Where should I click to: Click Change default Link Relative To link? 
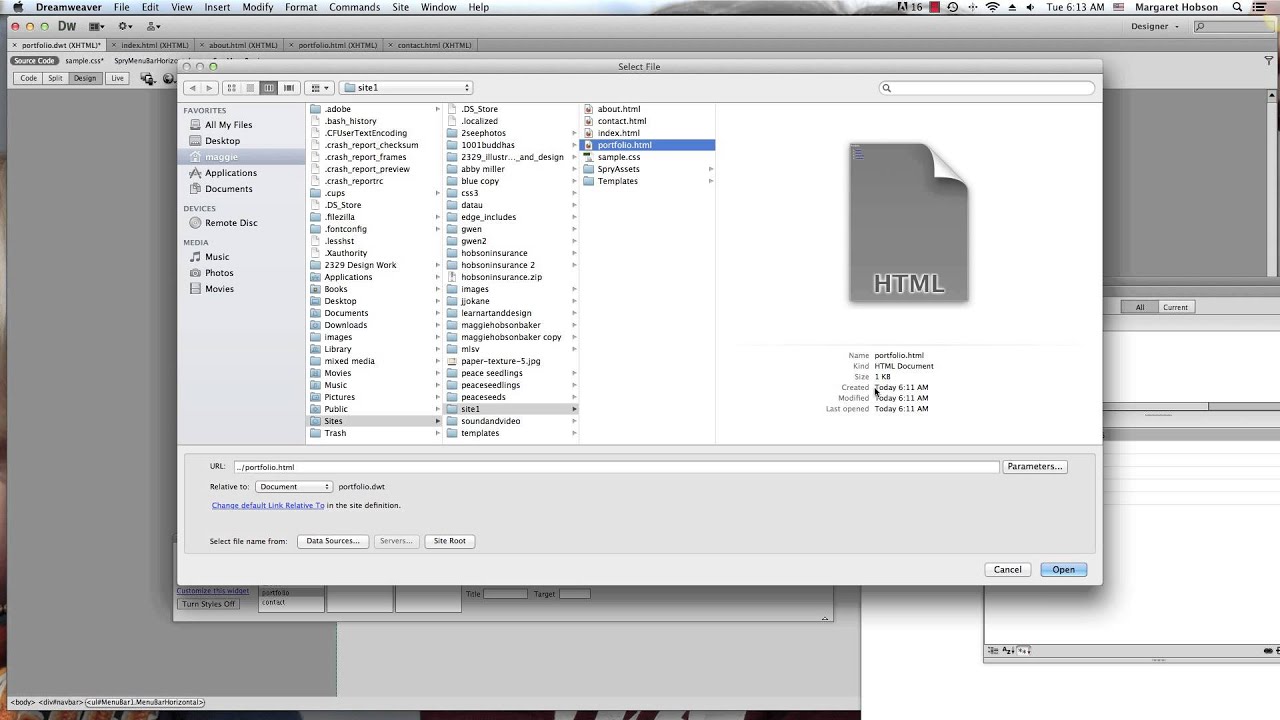pyautogui.click(x=268, y=506)
